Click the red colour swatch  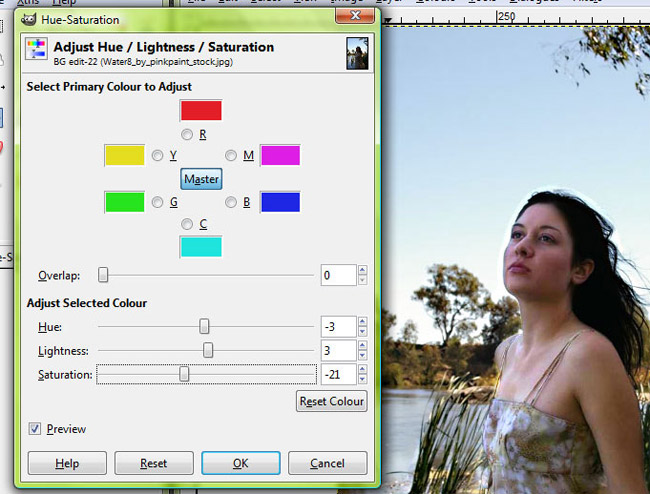pos(201,110)
